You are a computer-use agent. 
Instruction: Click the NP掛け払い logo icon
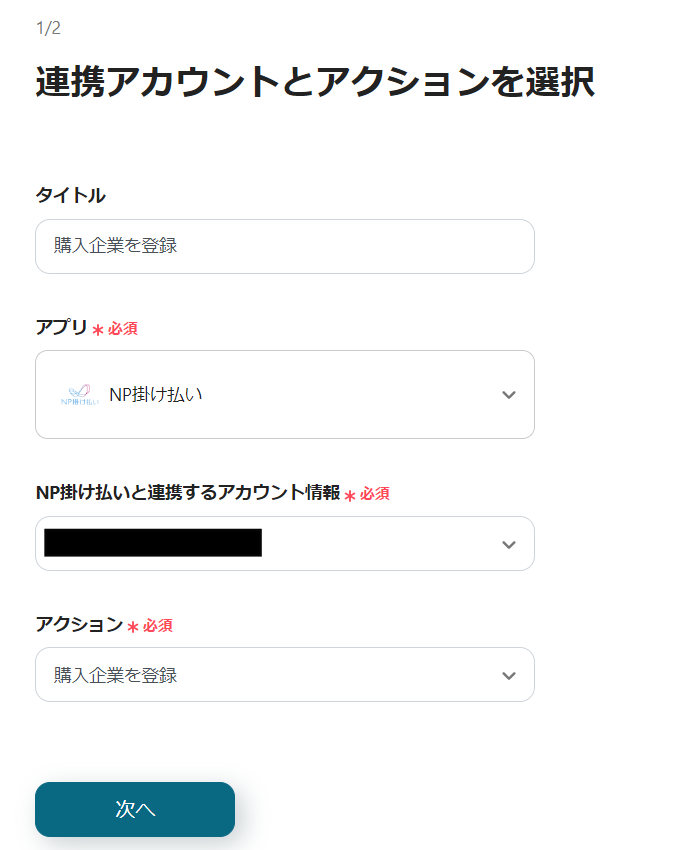coord(79,395)
